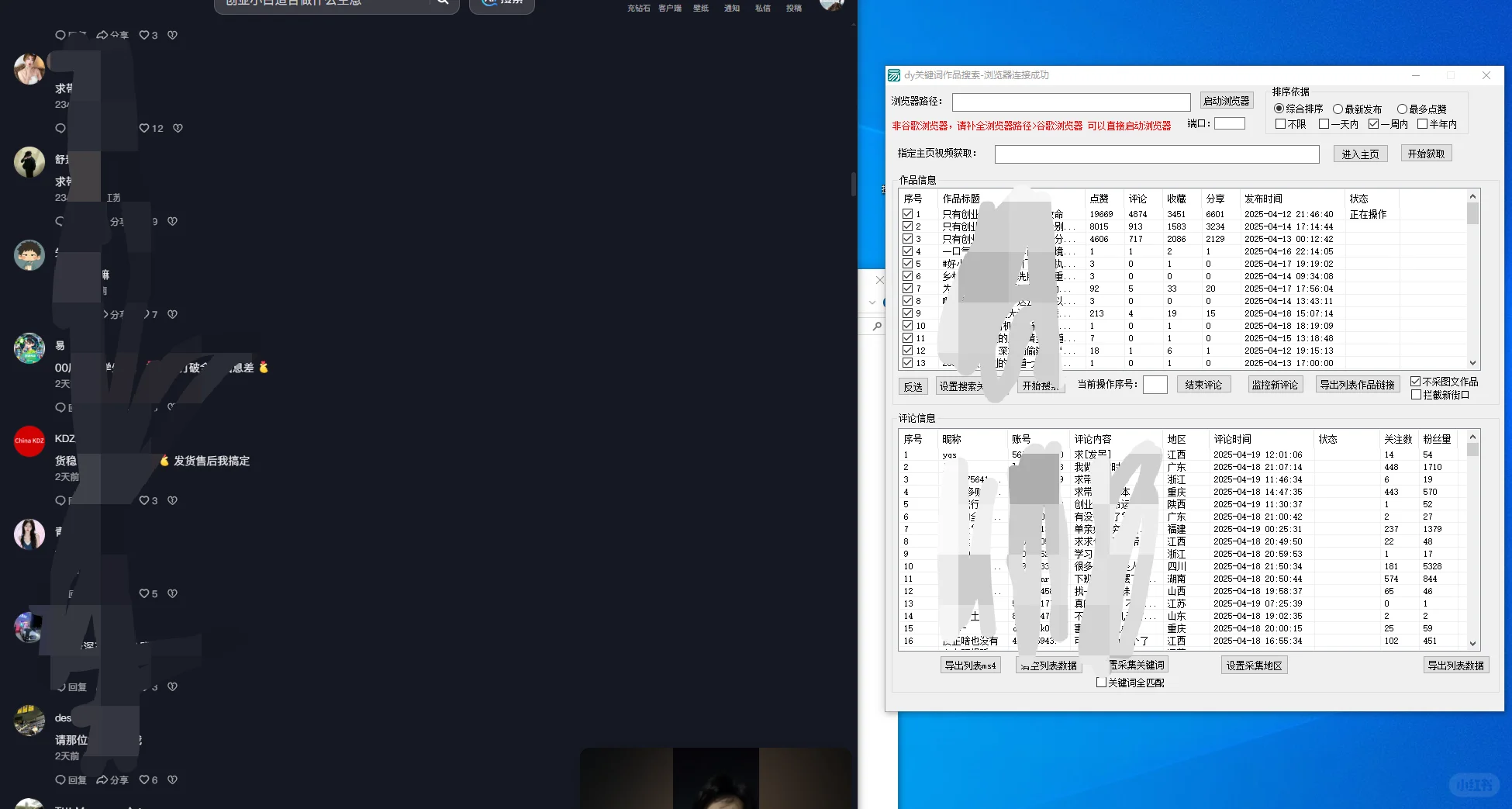Open 壁纸 in the browser header
The width and height of the screenshot is (1512, 809).
point(701,8)
